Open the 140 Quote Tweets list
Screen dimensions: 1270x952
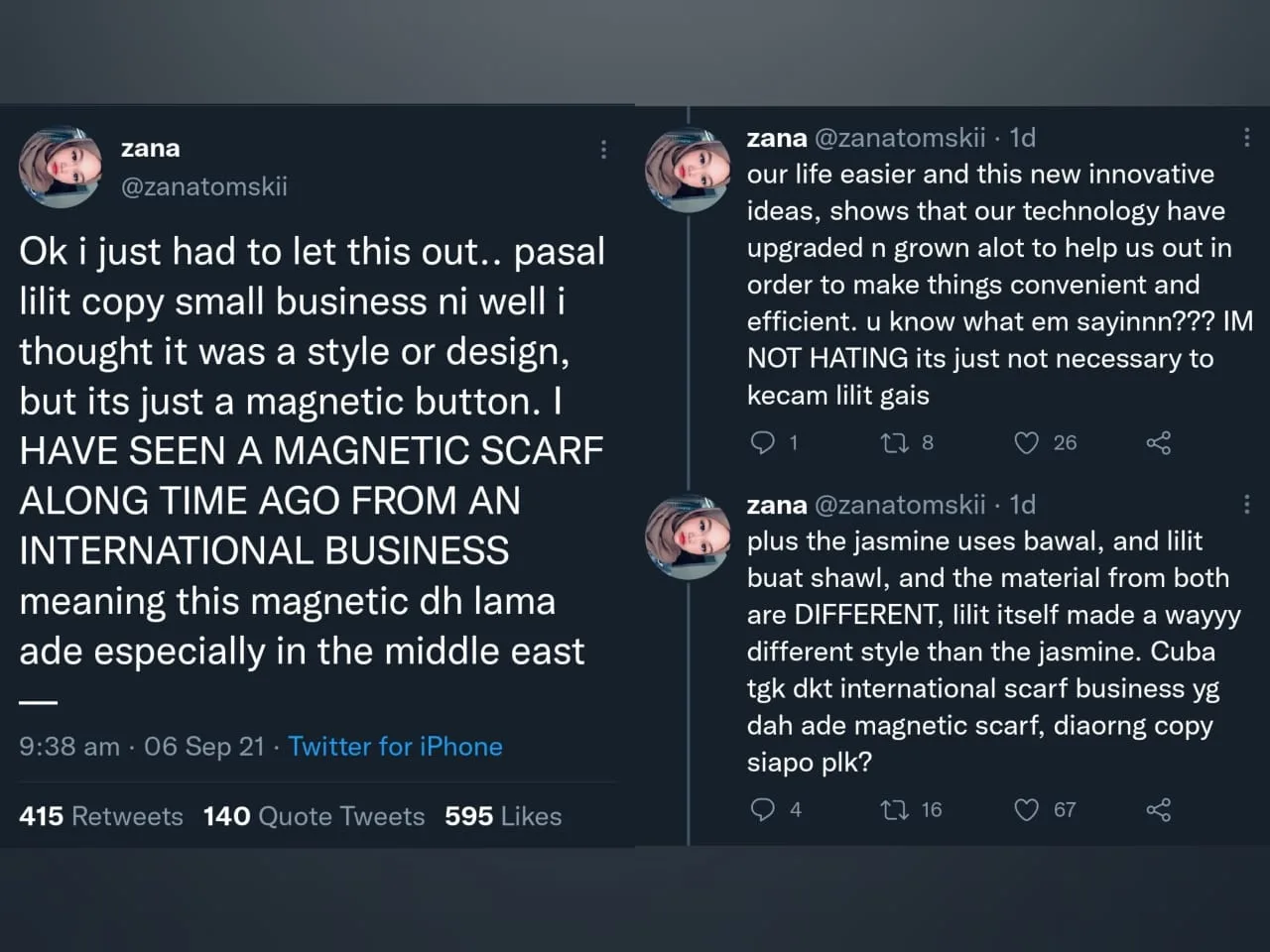(x=314, y=816)
